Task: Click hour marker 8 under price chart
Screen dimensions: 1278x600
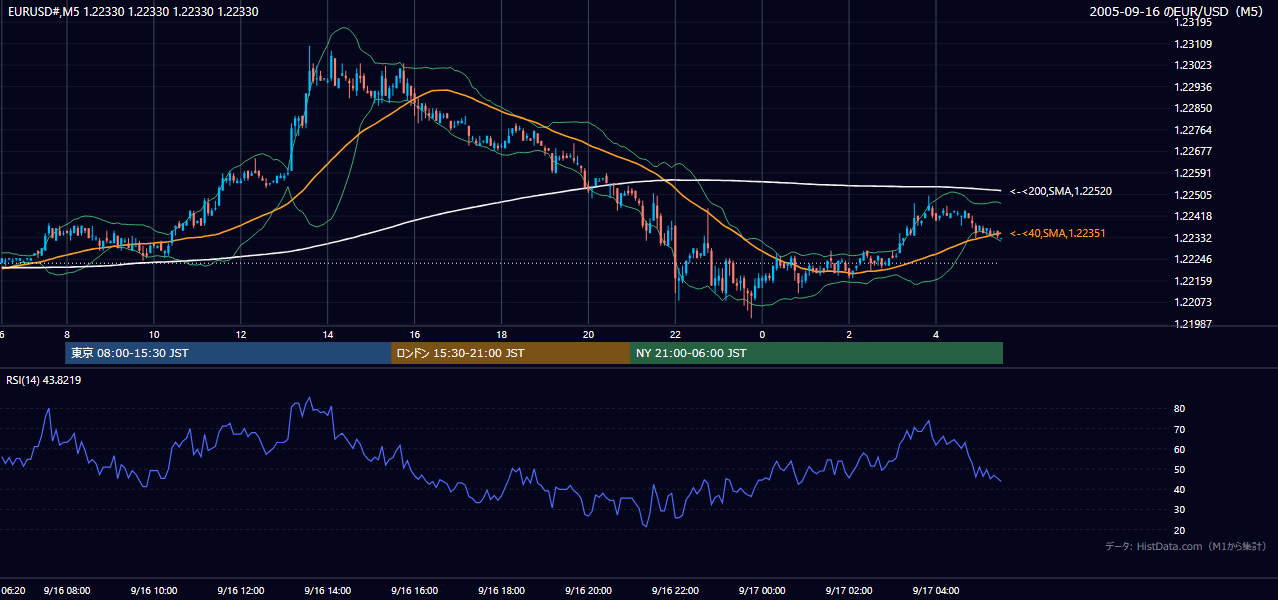Action: [x=67, y=334]
